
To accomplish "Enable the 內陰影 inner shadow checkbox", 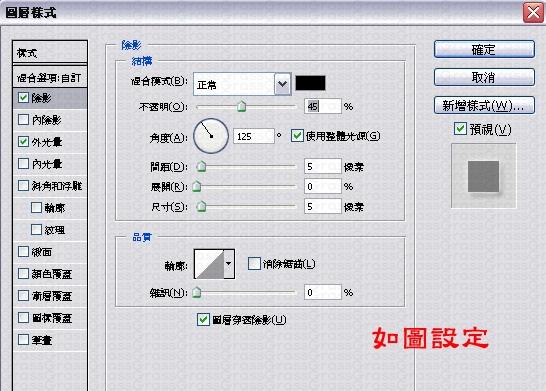I will [x=23, y=120].
